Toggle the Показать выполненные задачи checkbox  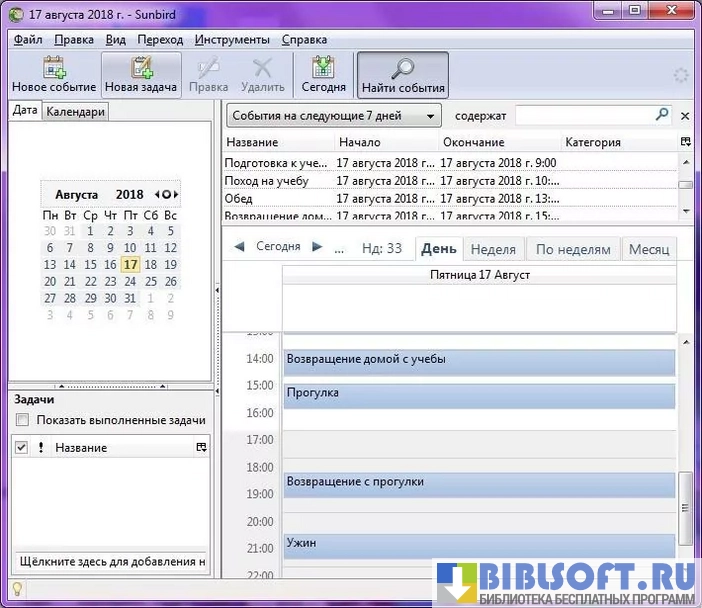[x=23, y=420]
